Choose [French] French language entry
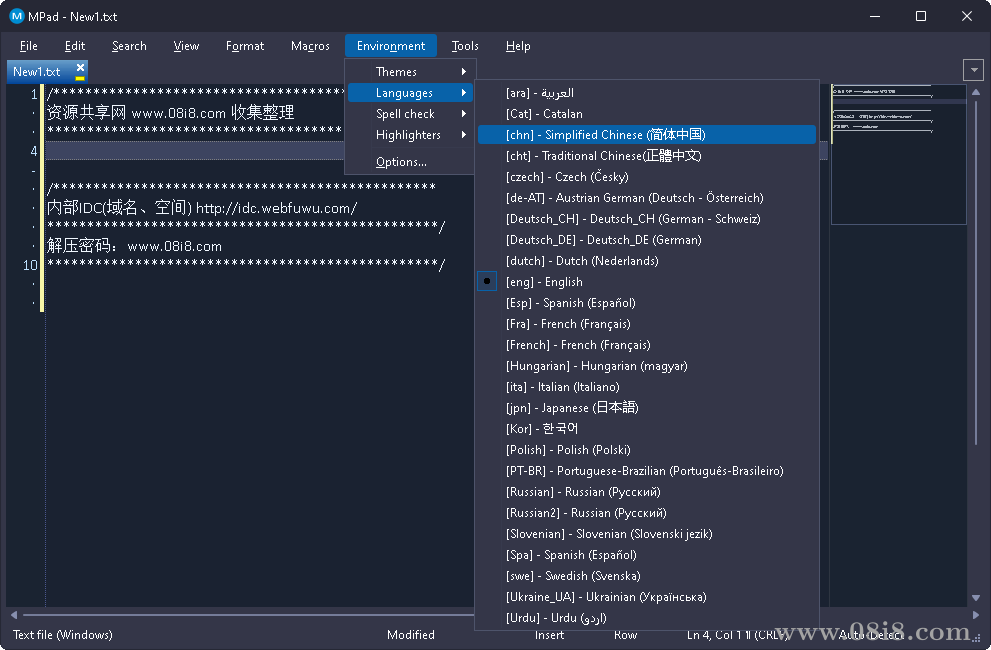 [647, 345]
